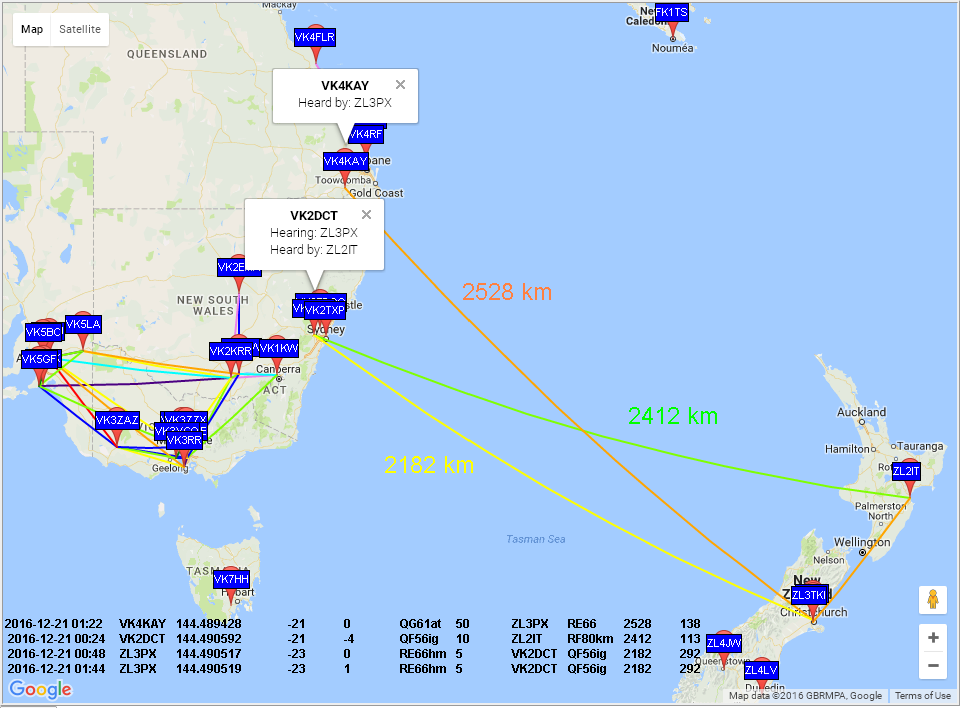Screen dimensions: 961x708
Task: Select the ZL4LV station marker
Action: [761, 670]
